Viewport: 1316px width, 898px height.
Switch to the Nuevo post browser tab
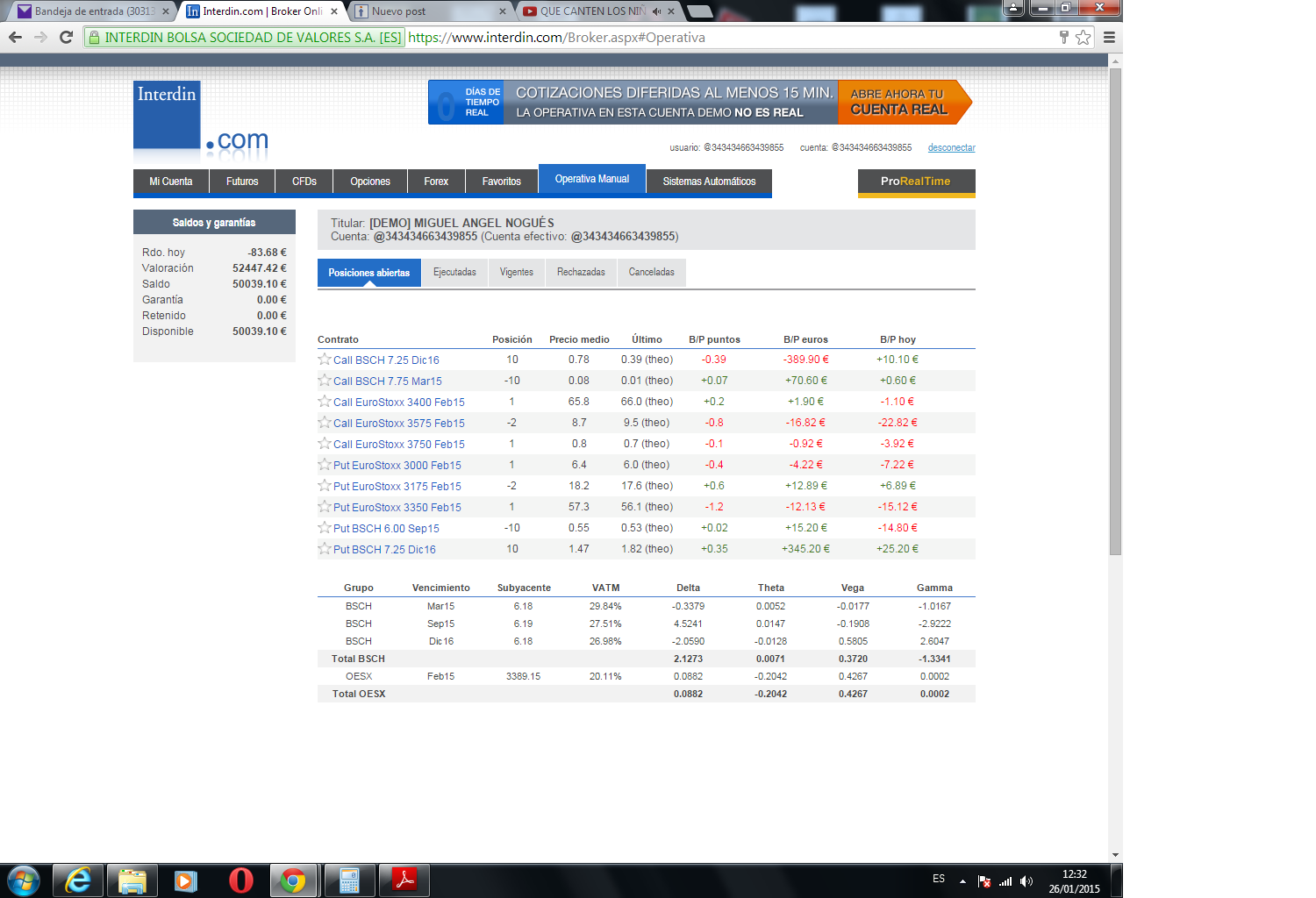[x=430, y=11]
